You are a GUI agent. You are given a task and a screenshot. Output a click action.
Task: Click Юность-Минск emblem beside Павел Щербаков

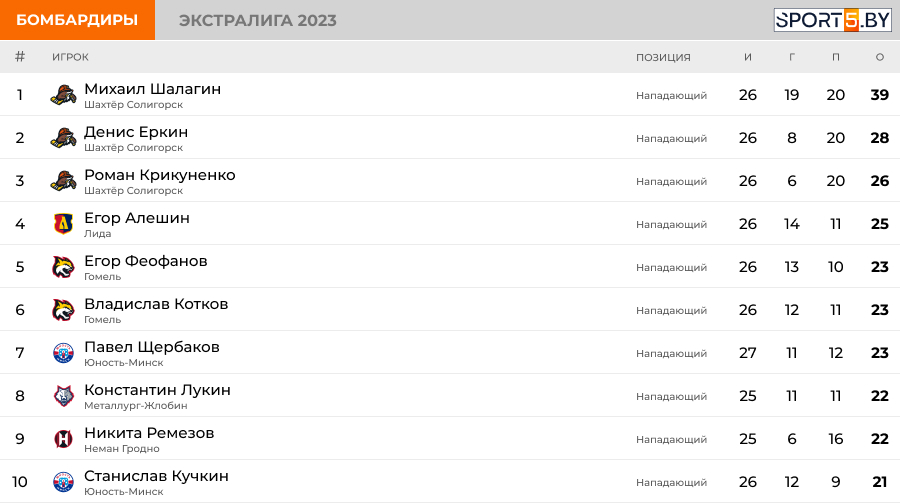63,353
